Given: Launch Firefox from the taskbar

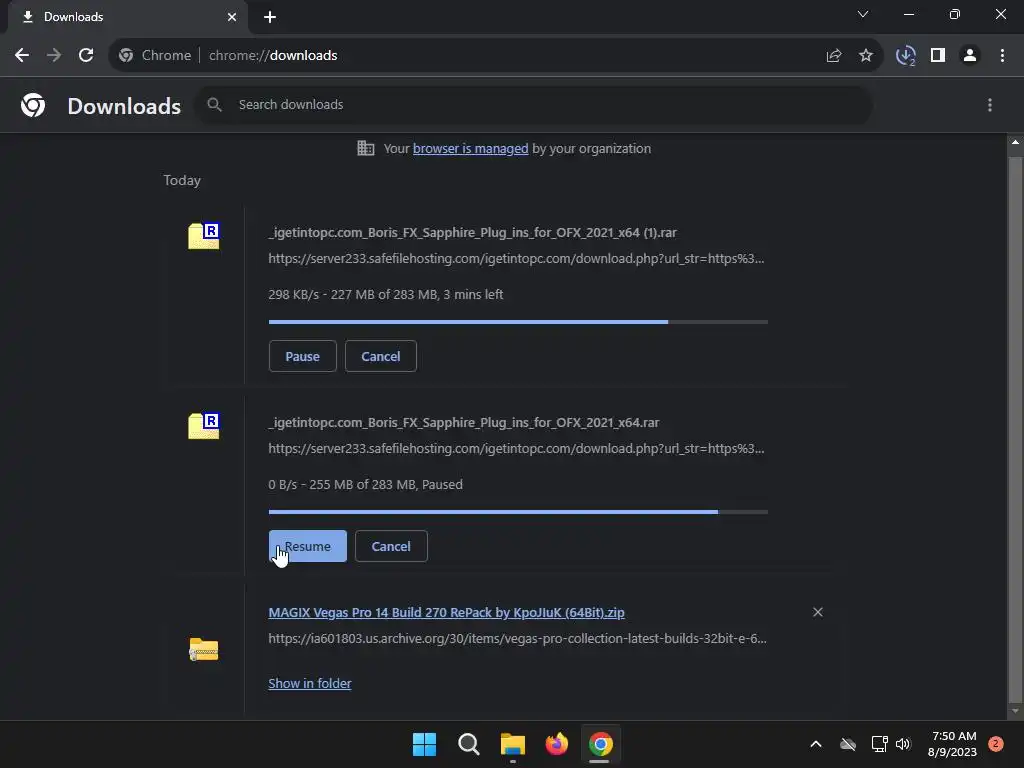Looking at the screenshot, I should click(x=556, y=744).
